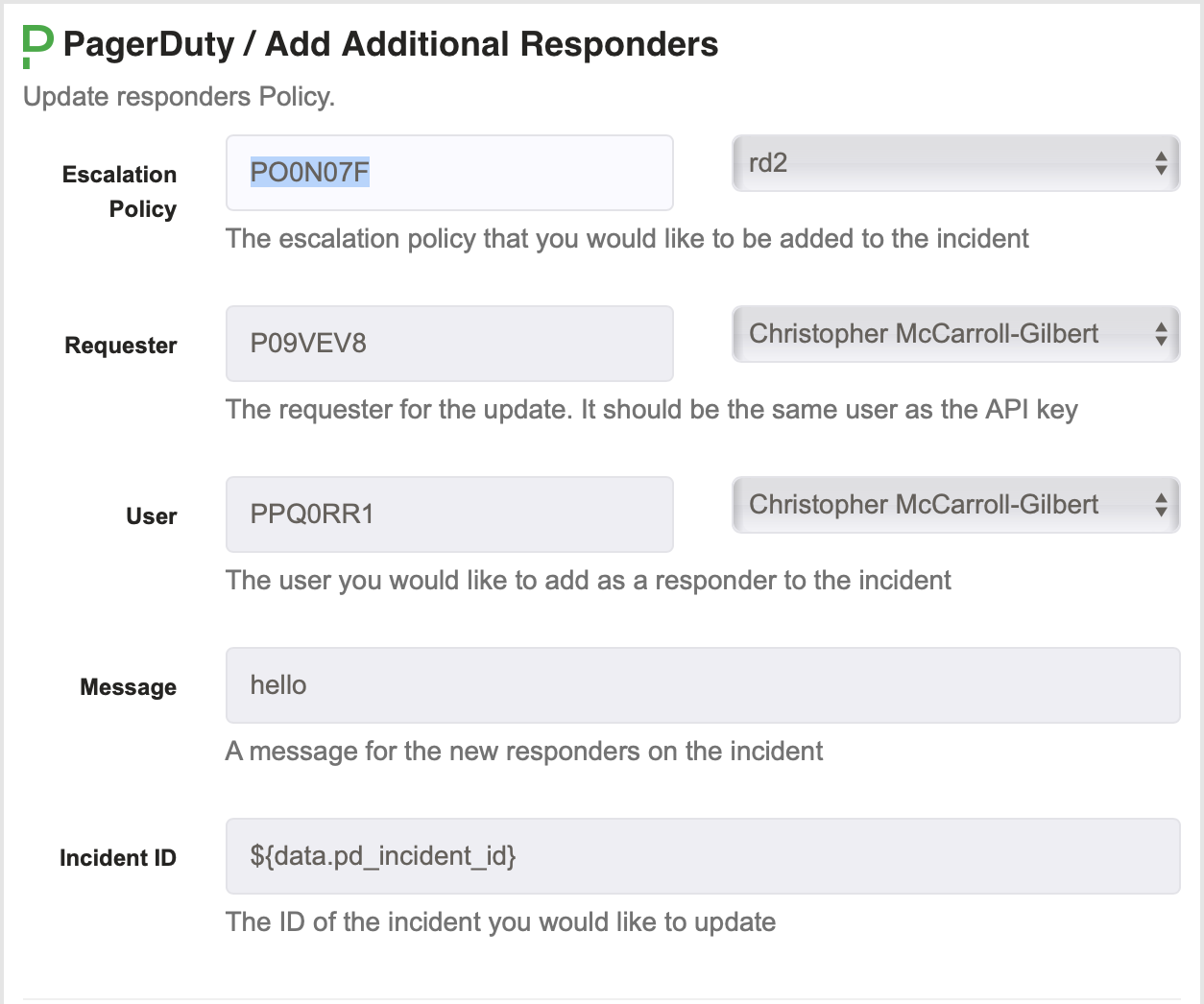Viewport: 1204px width, 1004px height.
Task: Click the Incident ID label
Action: [x=118, y=858]
